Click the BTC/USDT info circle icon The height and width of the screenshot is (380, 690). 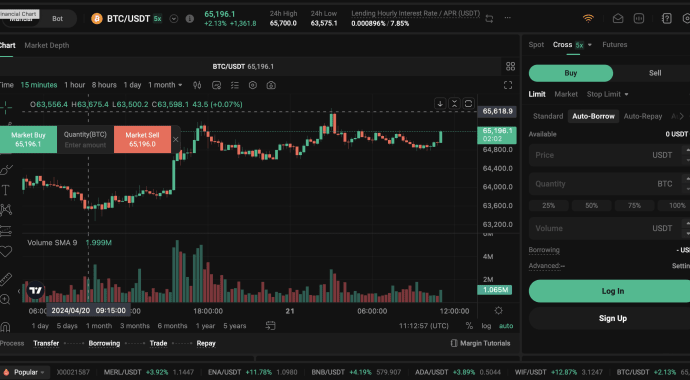[x=190, y=18]
